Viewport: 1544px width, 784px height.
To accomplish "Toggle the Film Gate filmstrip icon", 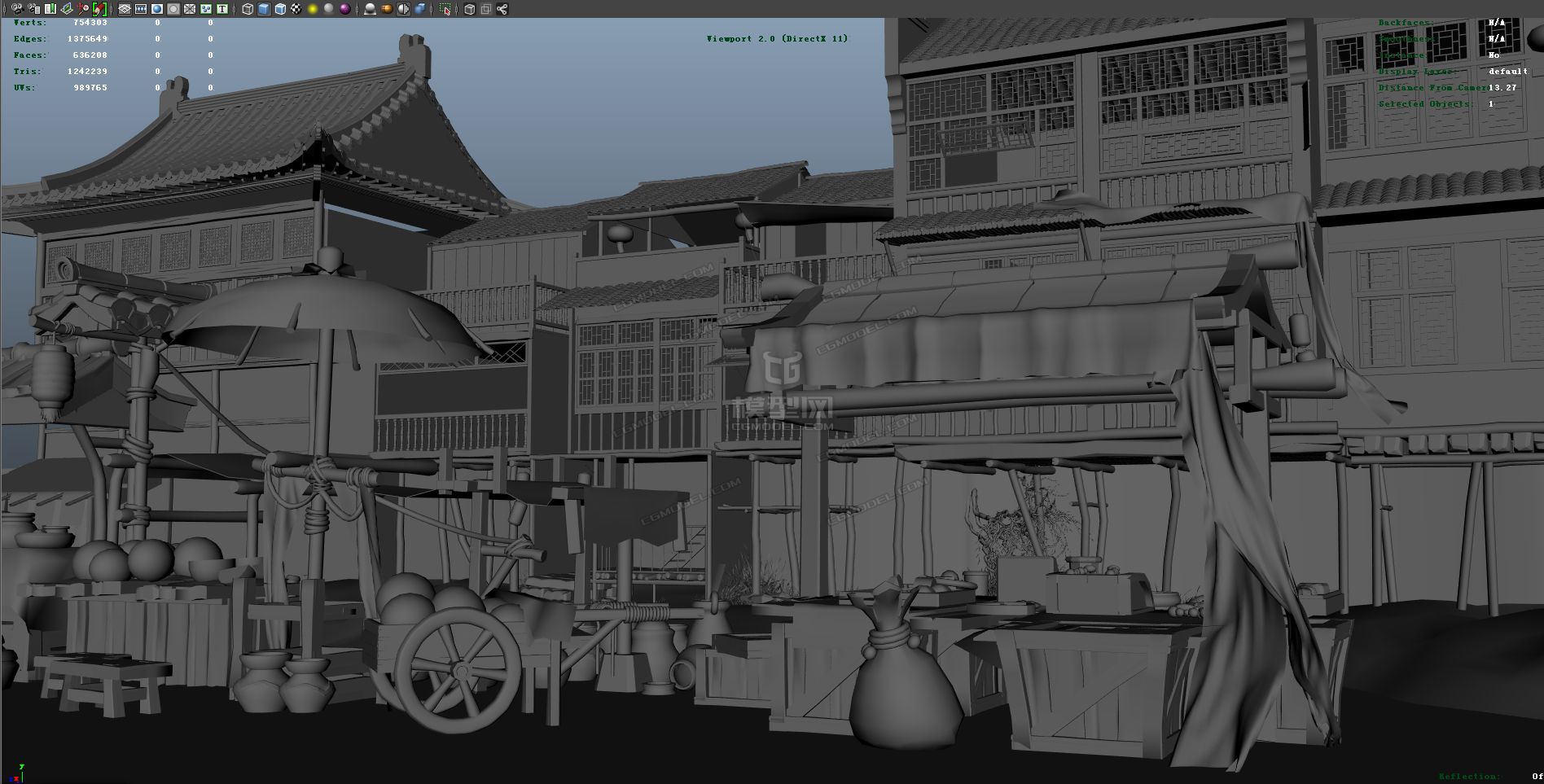I will 141,9.
